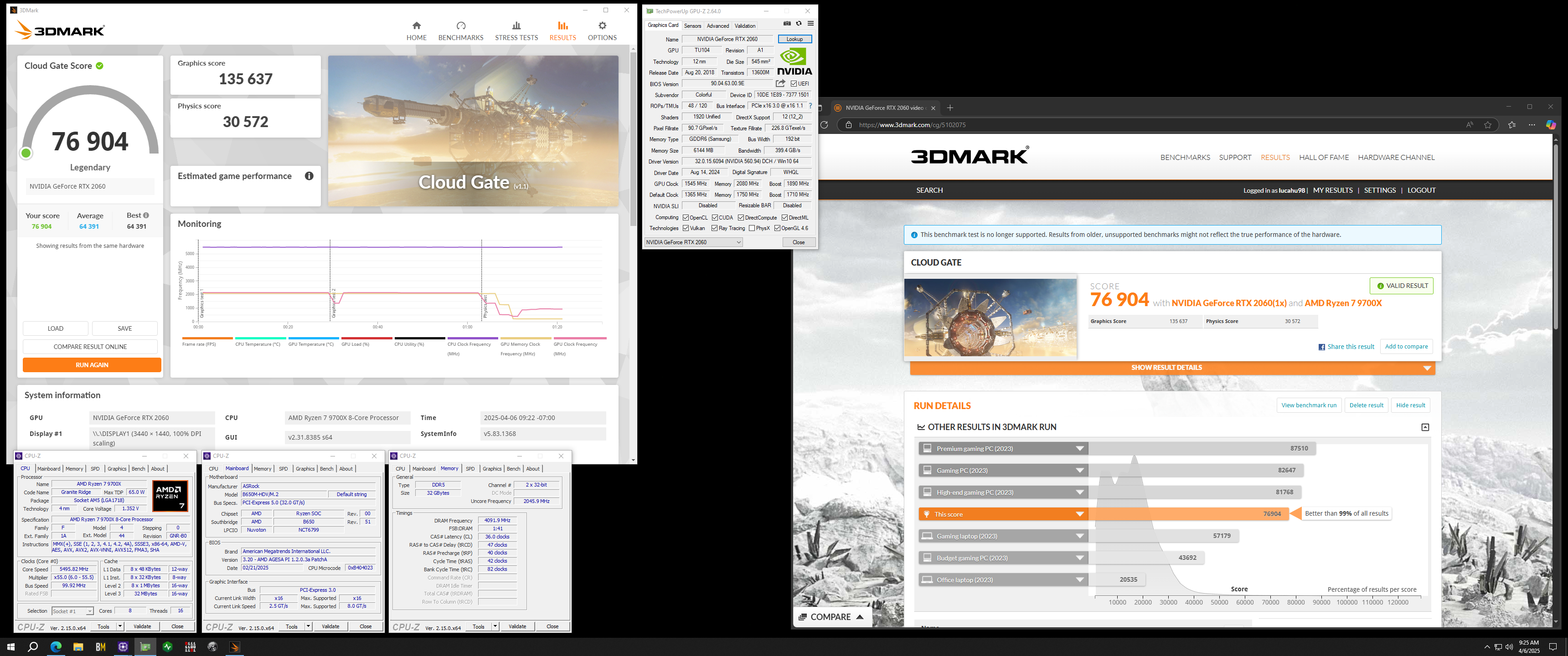The height and width of the screenshot is (656, 1568).
Task: Open Microsoft Edge from the taskbar
Action: pos(56,646)
